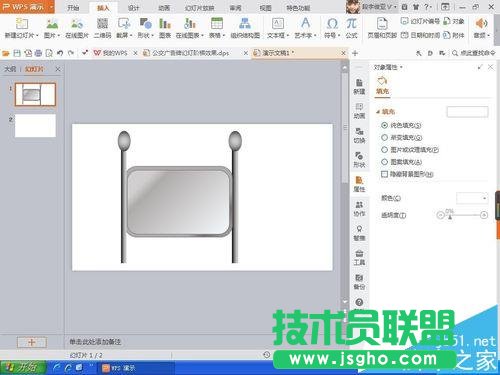
Task: Select slide 1 thumbnail
Action: (x=35, y=95)
